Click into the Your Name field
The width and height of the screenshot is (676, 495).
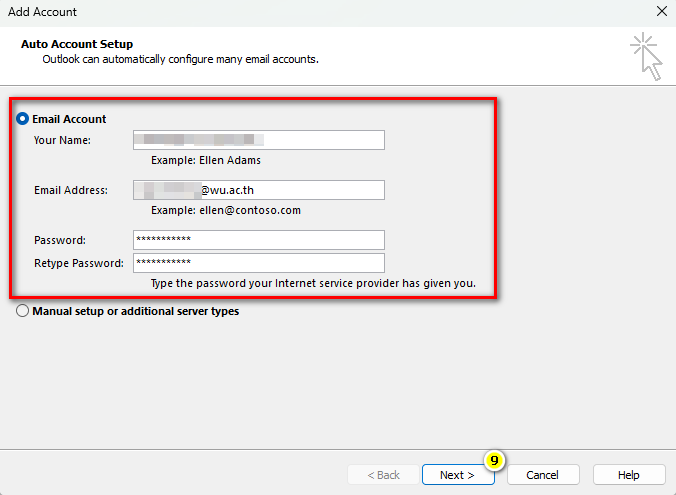(x=258, y=140)
